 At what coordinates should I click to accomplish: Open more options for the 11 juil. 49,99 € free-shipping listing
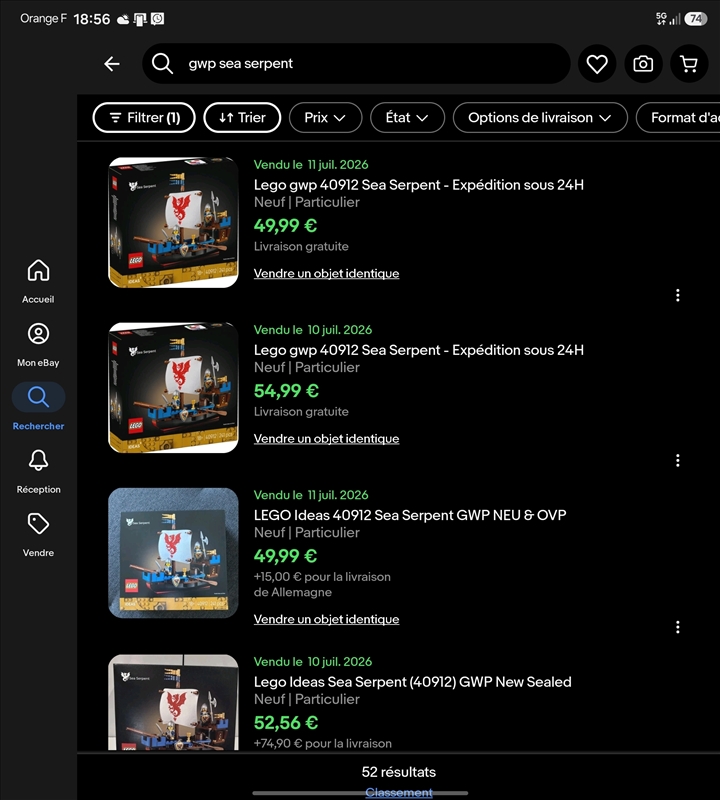coord(678,295)
